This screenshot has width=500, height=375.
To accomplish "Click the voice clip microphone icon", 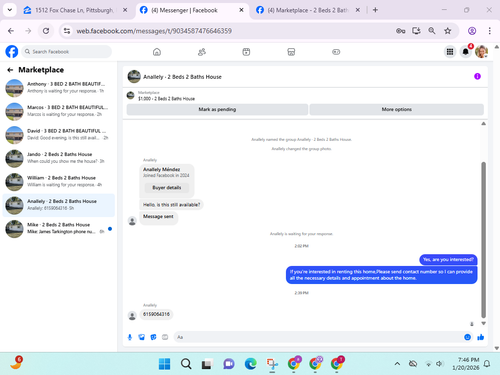I will coord(130,337).
